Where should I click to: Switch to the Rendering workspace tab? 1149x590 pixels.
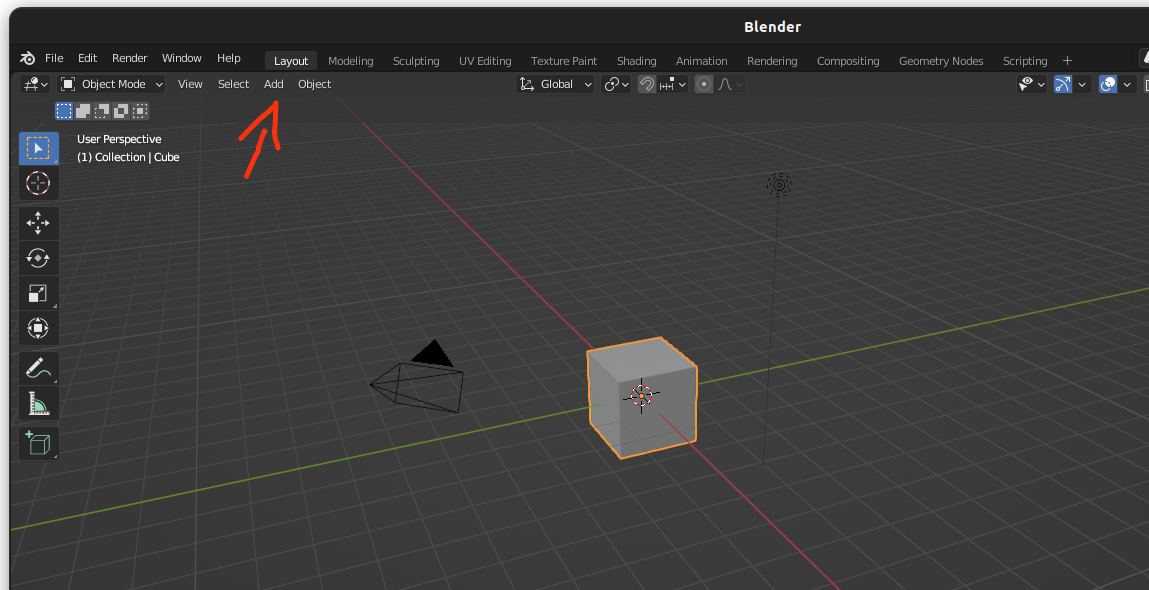(772, 61)
